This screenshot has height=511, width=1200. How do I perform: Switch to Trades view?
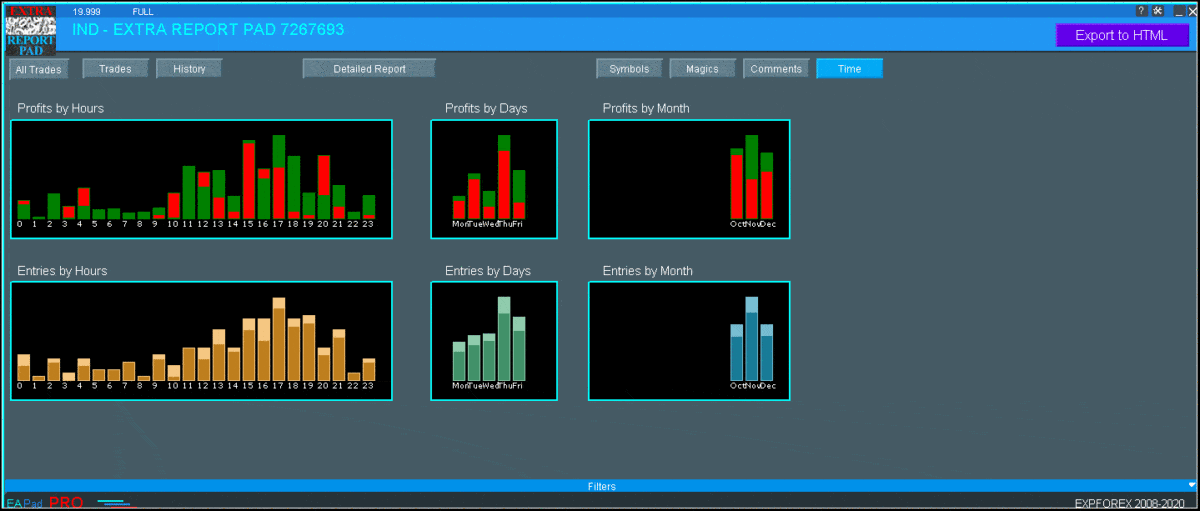pyautogui.click(x=115, y=69)
